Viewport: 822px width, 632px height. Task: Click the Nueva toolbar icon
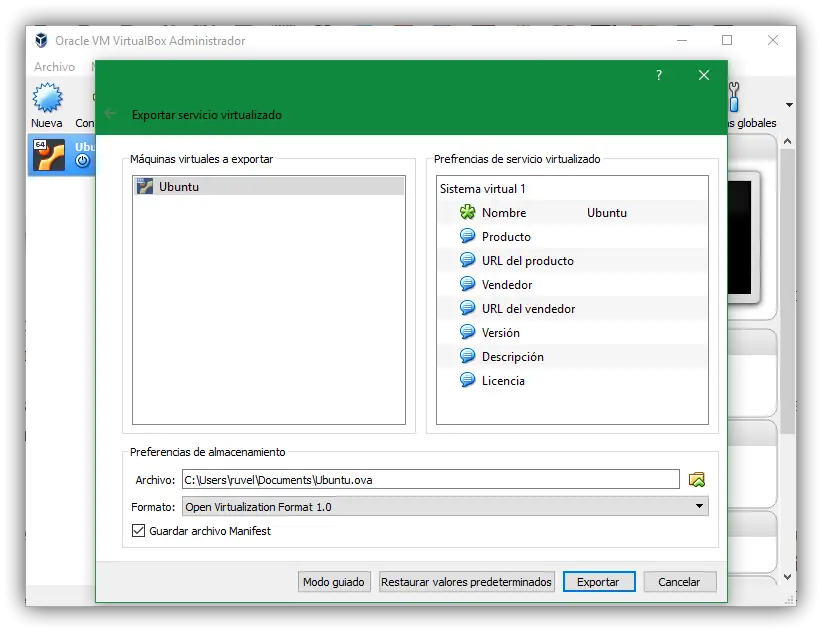(47, 97)
